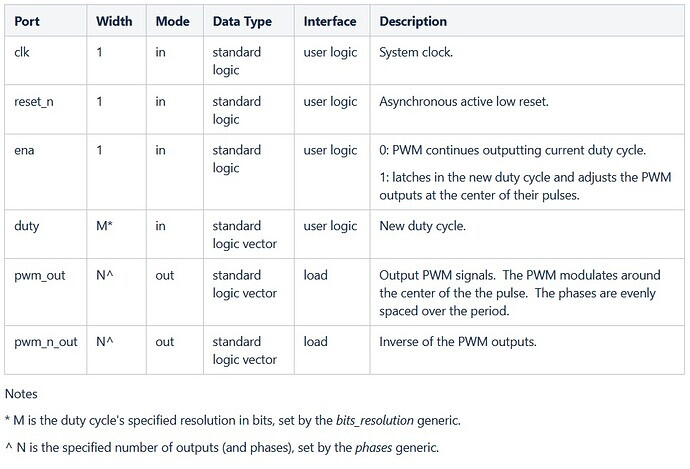This screenshot has width=690, height=469.
Task: Click the M* width cell
Action: pos(104,227)
